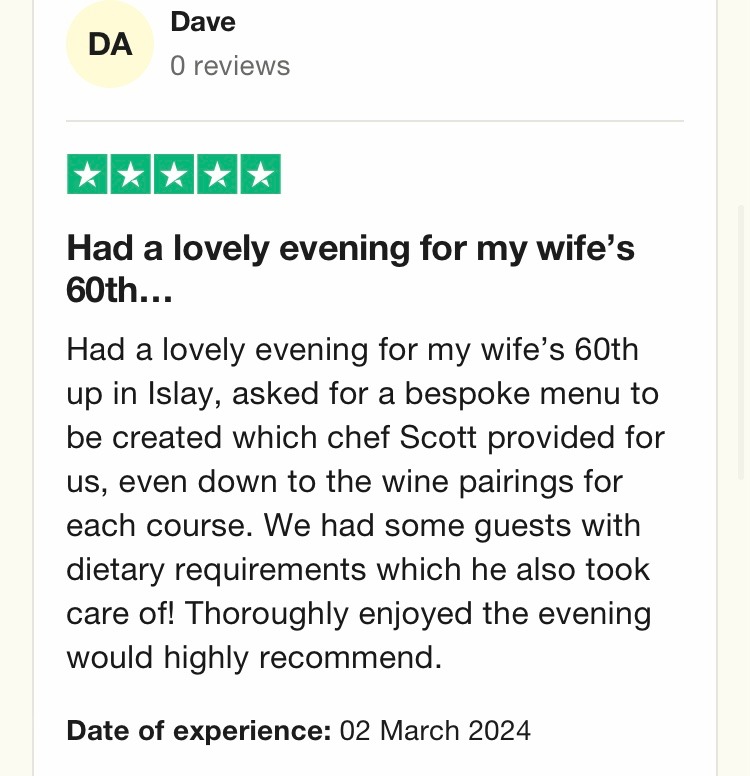This screenshot has height=776, width=750.
Task: Click "dietary requirements" in the review body
Action: [216, 570]
